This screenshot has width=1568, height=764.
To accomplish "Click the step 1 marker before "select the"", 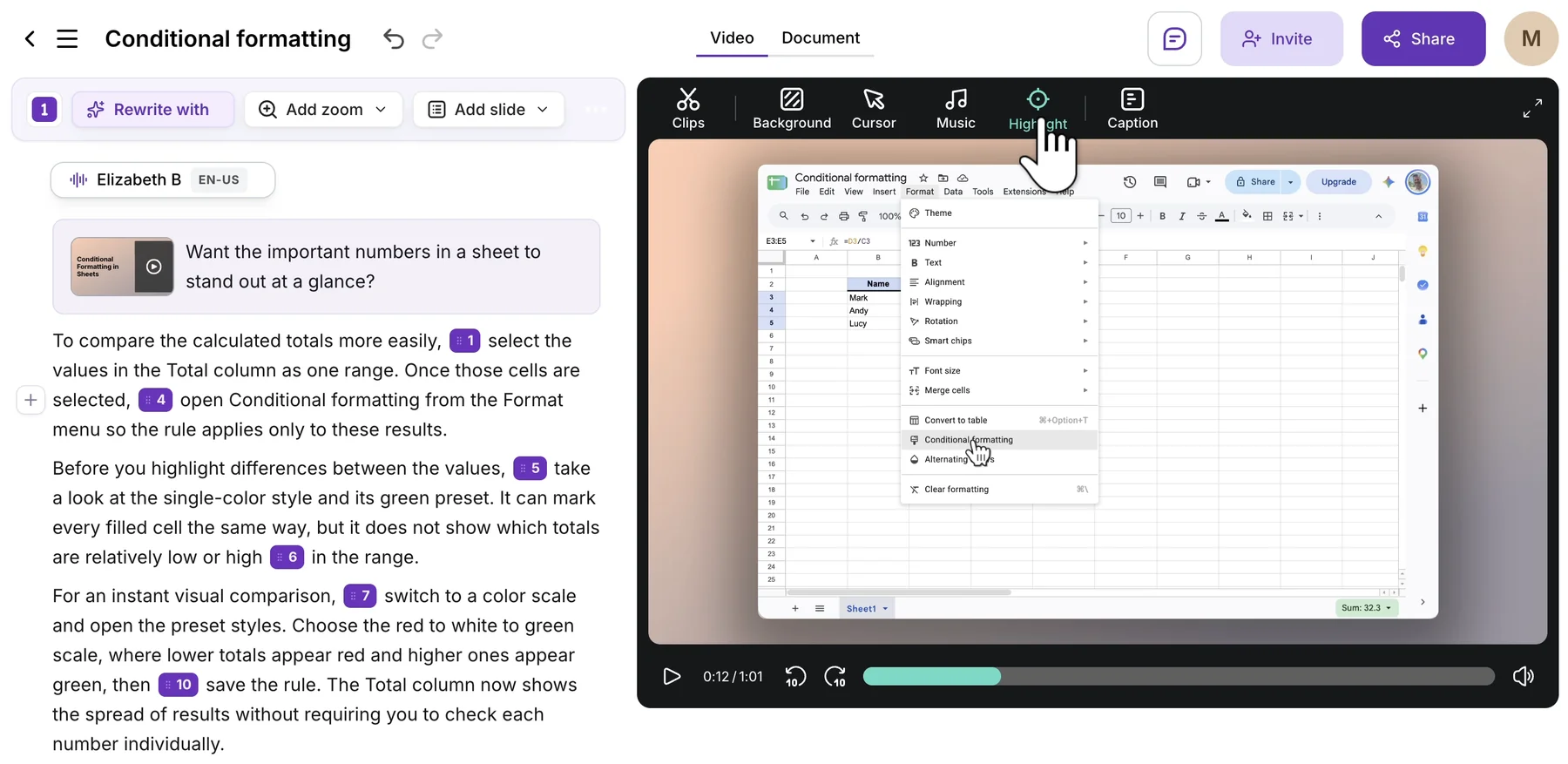I will tap(465, 341).
